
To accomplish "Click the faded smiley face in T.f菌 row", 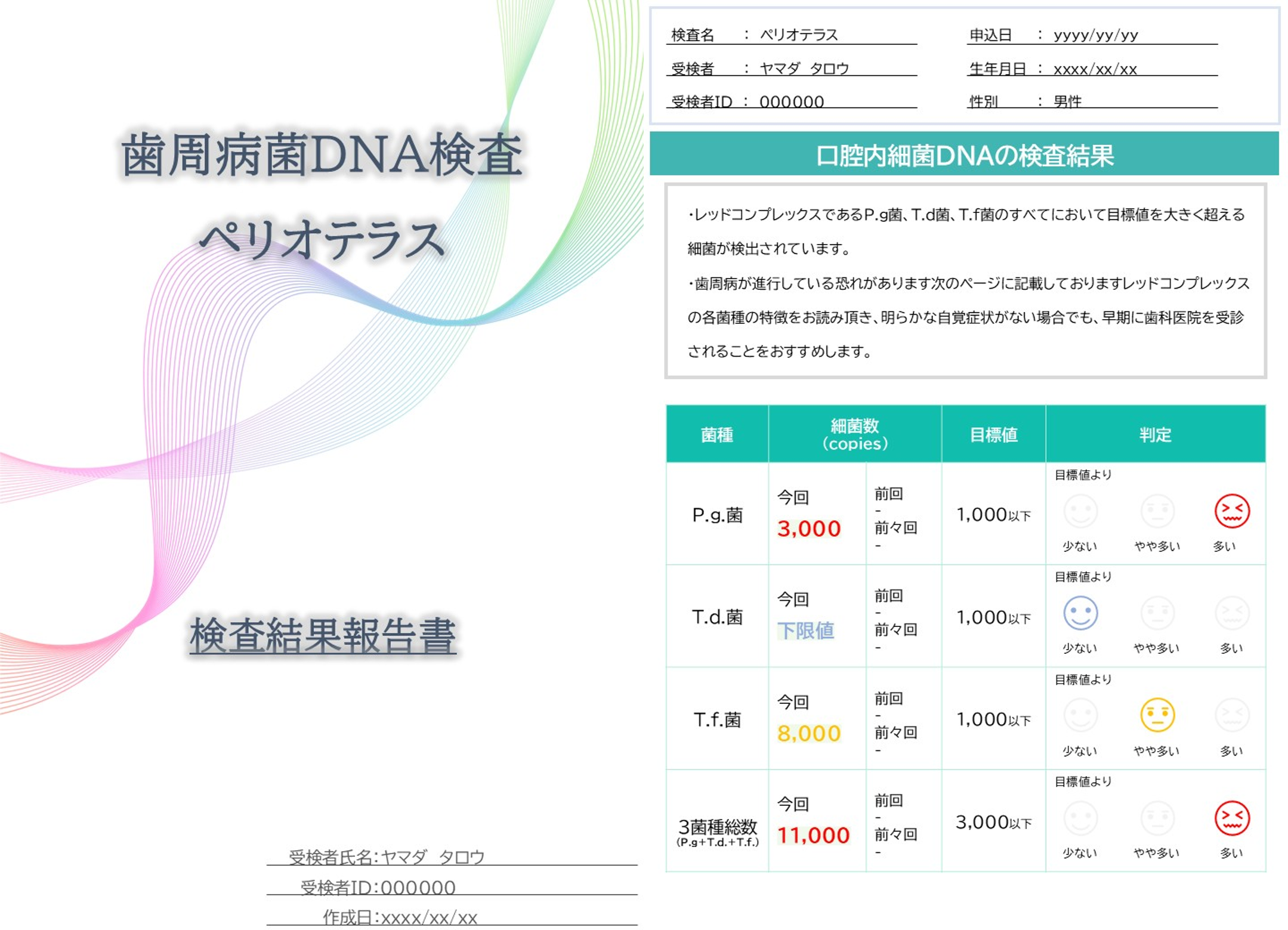I will click(1080, 715).
